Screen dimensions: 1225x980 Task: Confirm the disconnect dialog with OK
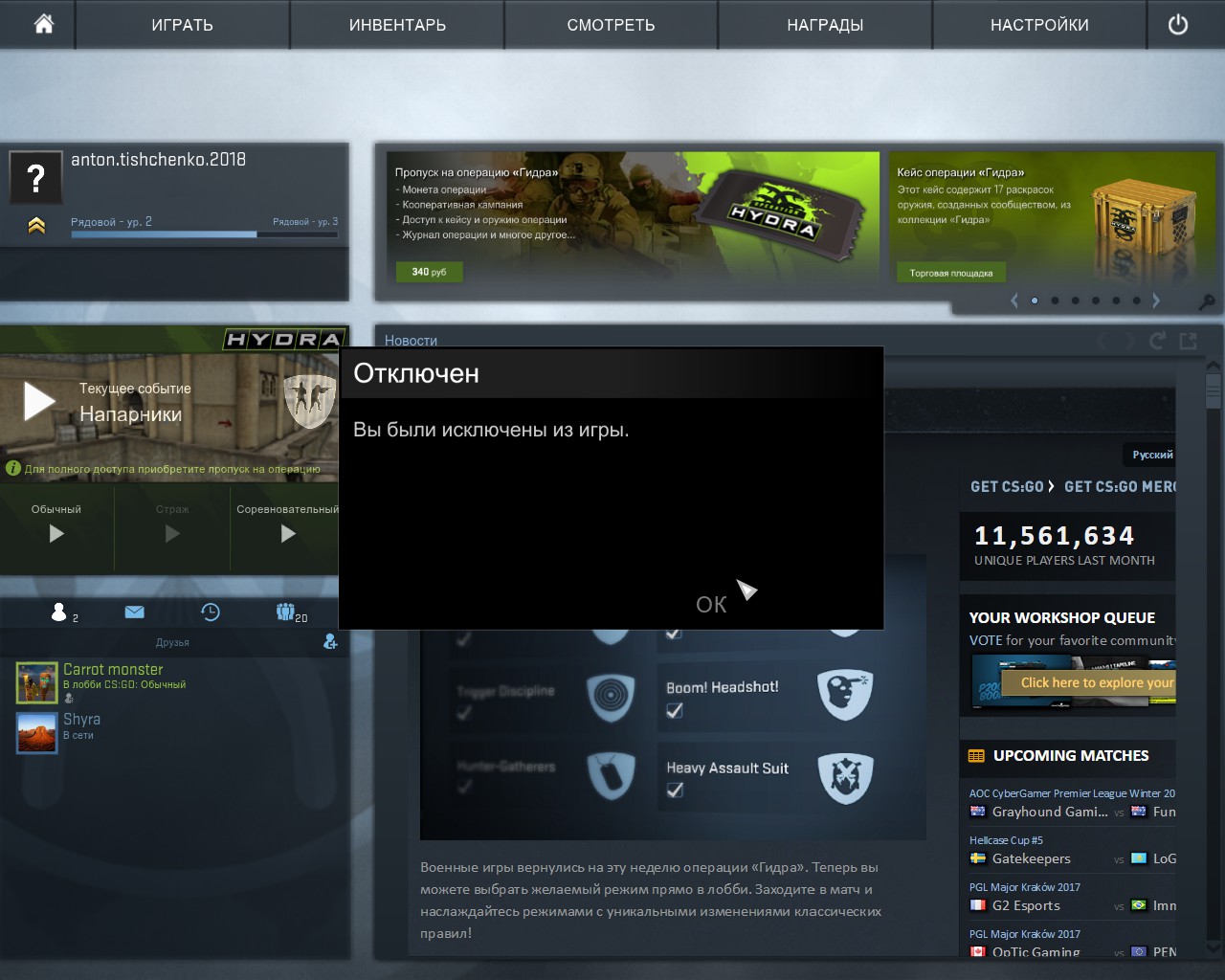(x=711, y=605)
